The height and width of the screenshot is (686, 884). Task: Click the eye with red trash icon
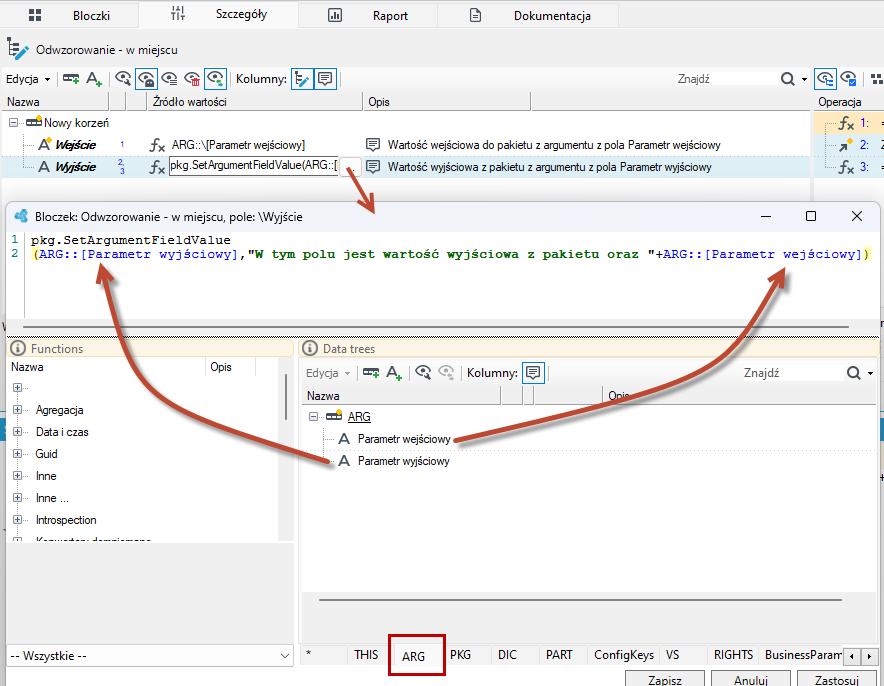pos(193,79)
